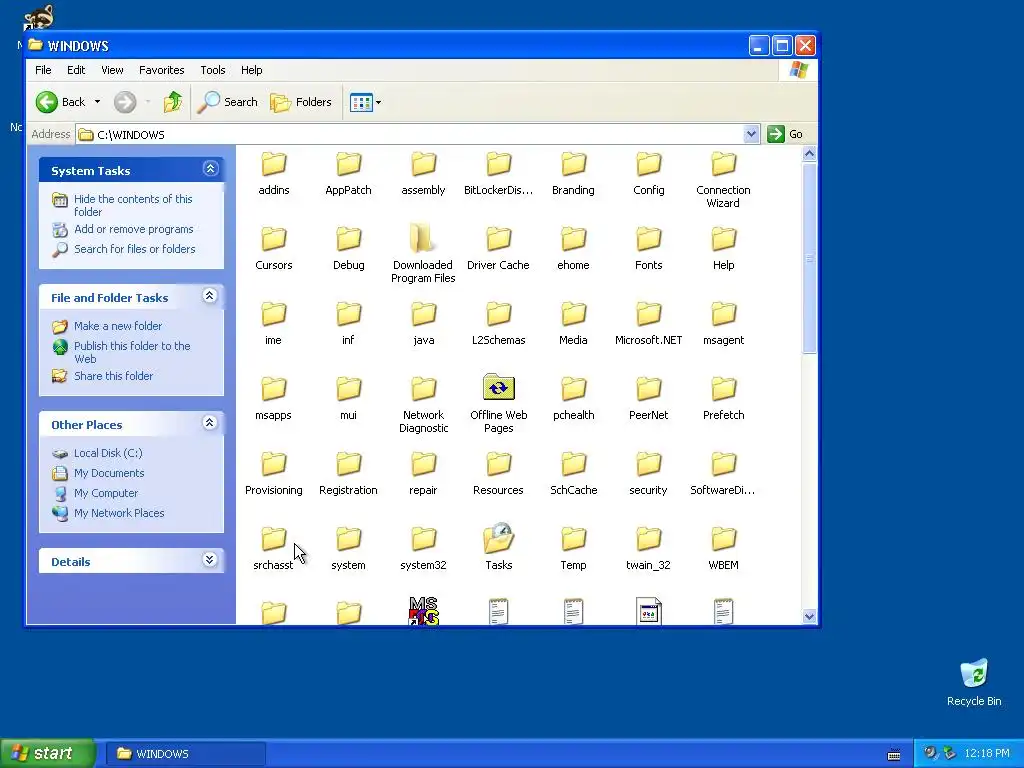Select the Media folder
Screen dimensions: 1024x768
pyautogui.click(x=573, y=323)
